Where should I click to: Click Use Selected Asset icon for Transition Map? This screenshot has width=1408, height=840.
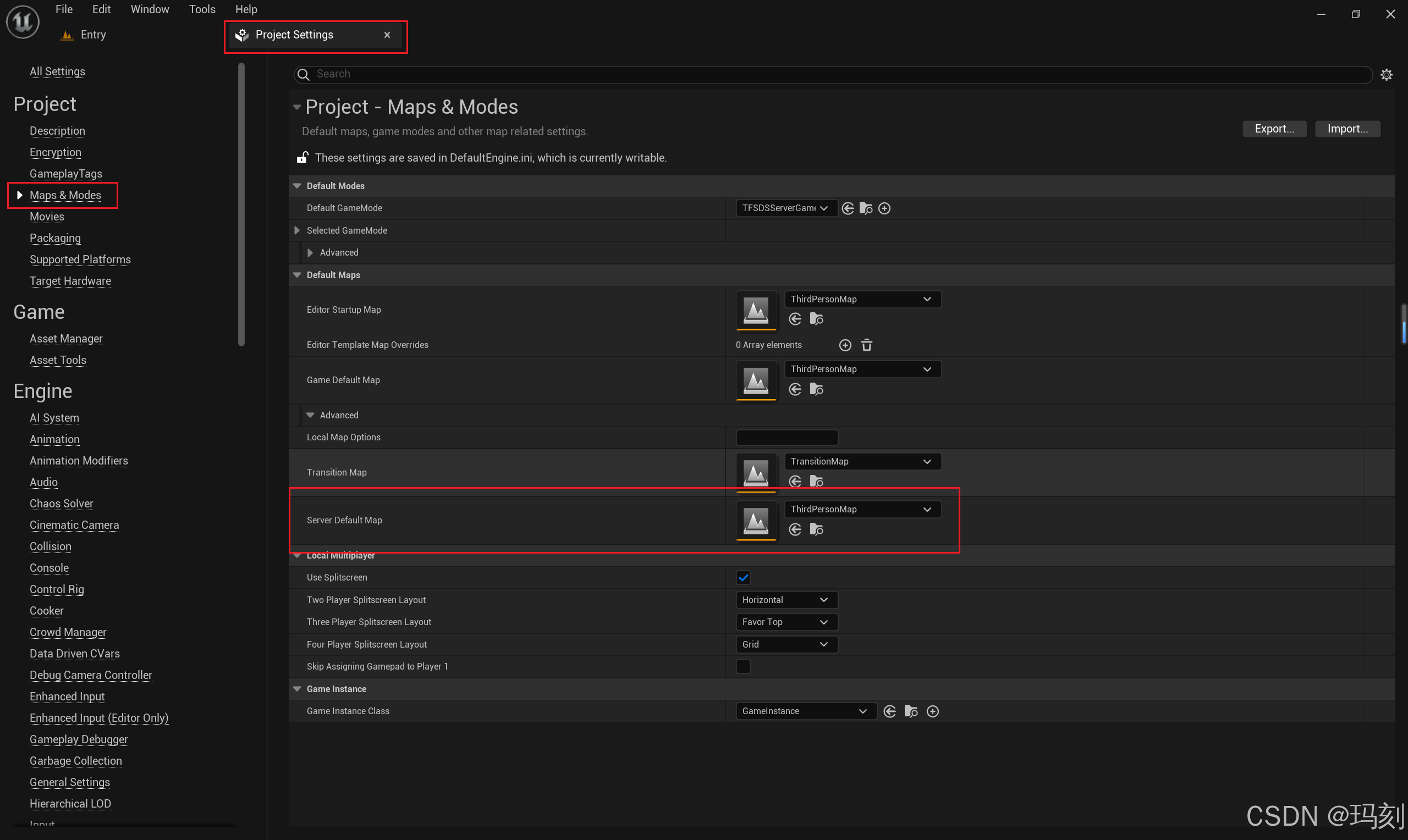[795, 481]
